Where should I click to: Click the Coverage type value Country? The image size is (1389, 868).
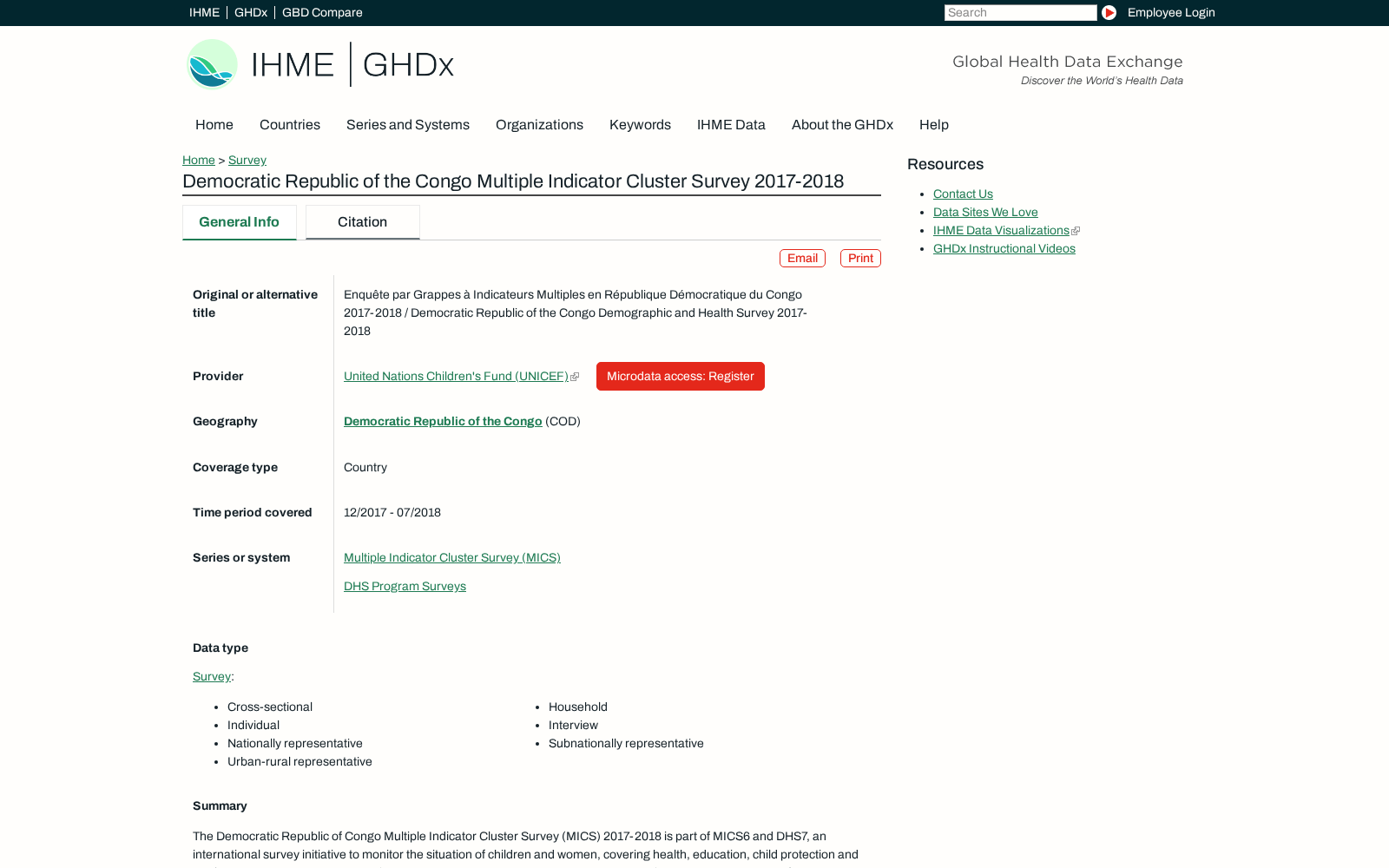click(x=365, y=467)
